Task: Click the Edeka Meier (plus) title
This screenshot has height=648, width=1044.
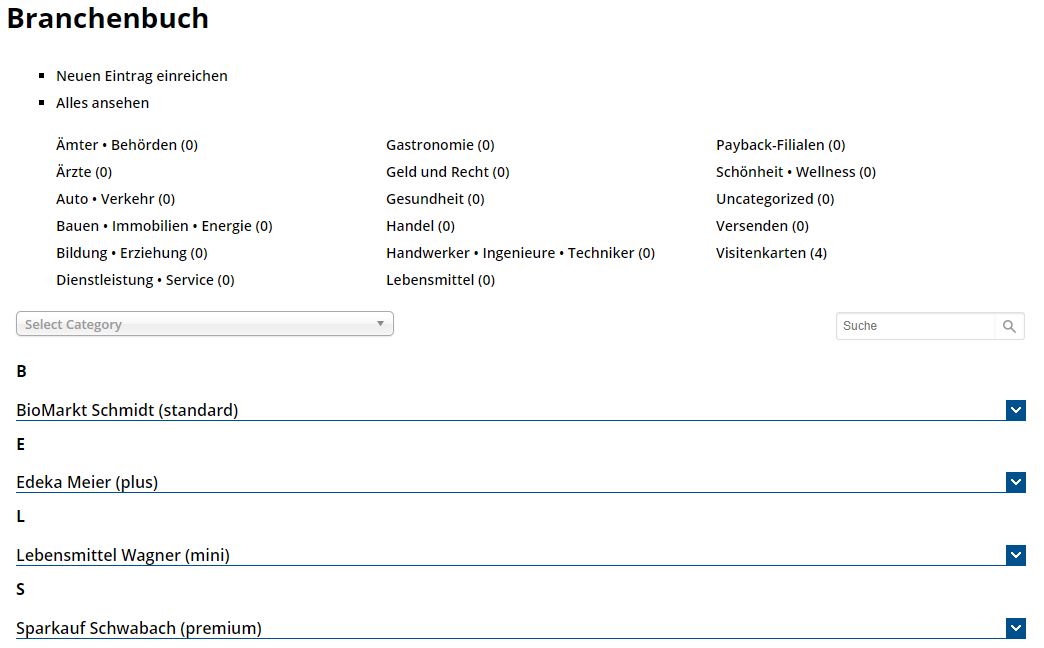Action: [87, 482]
